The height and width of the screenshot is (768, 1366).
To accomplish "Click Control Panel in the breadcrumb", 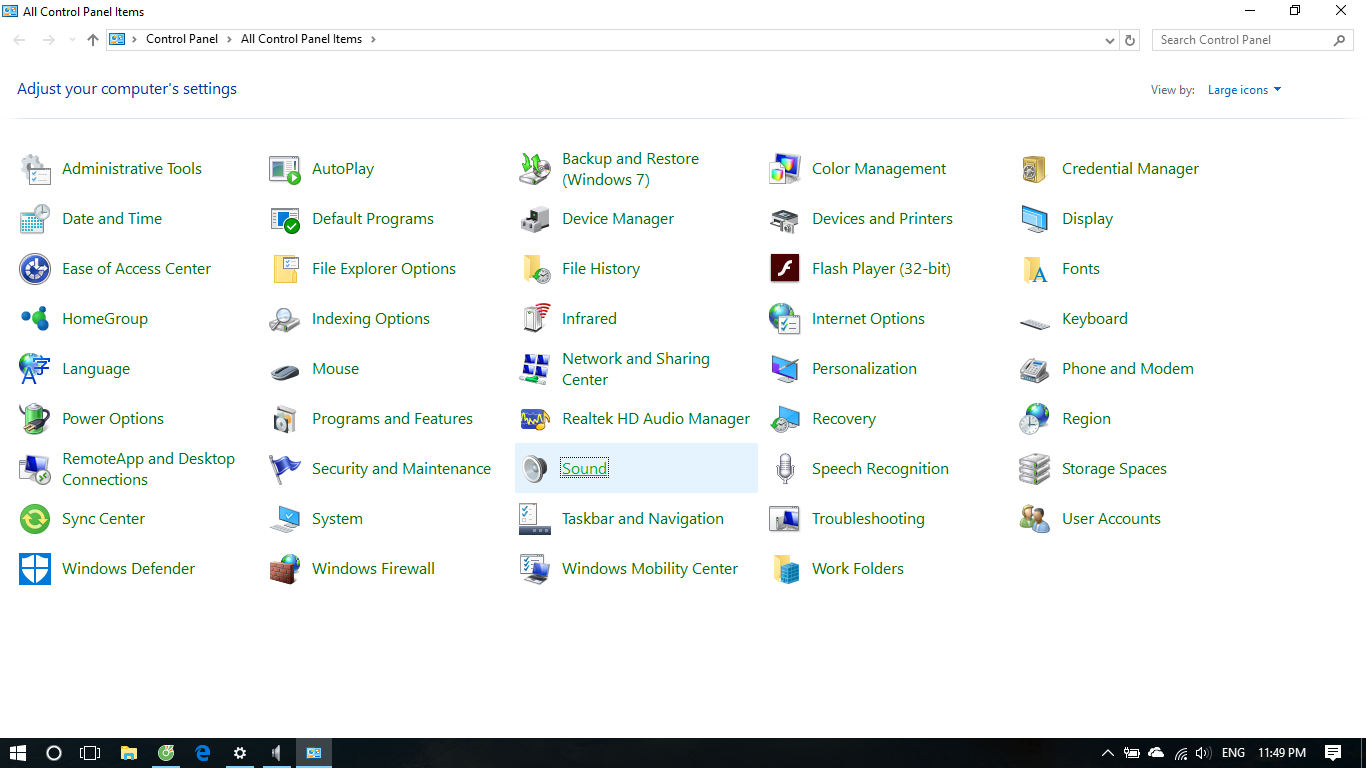I will pyautogui.click(x=182, y=39).
